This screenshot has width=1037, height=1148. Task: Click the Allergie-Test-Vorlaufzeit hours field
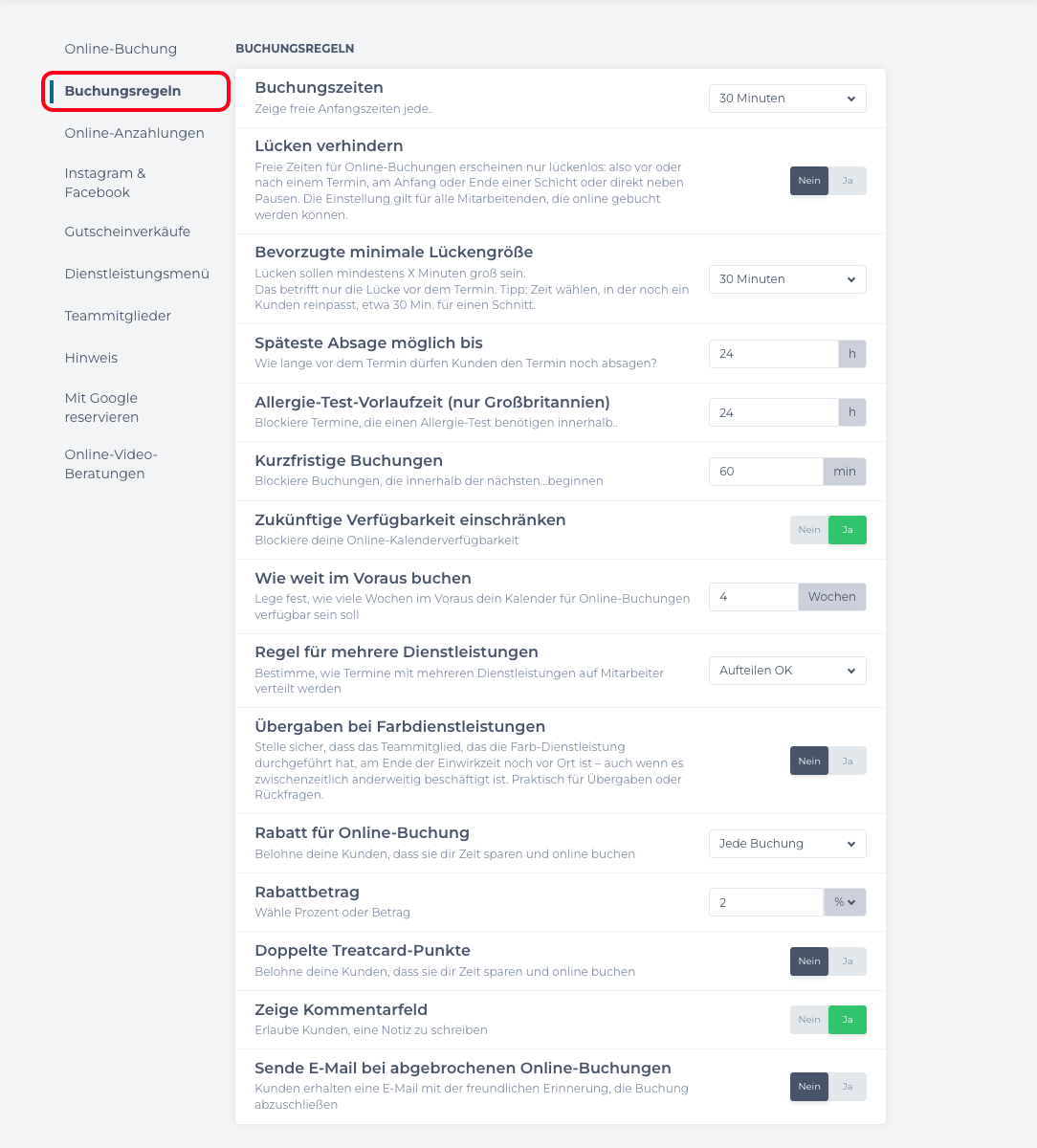(x=773, y=413)
